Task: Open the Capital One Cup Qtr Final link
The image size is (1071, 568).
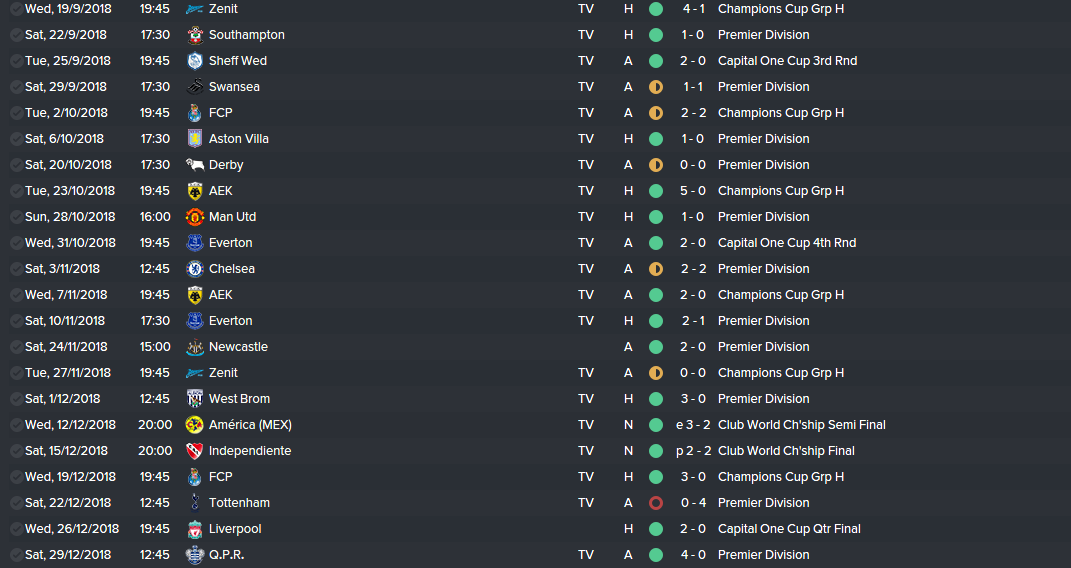Action: pyautogui.click(x=789, y=529)
